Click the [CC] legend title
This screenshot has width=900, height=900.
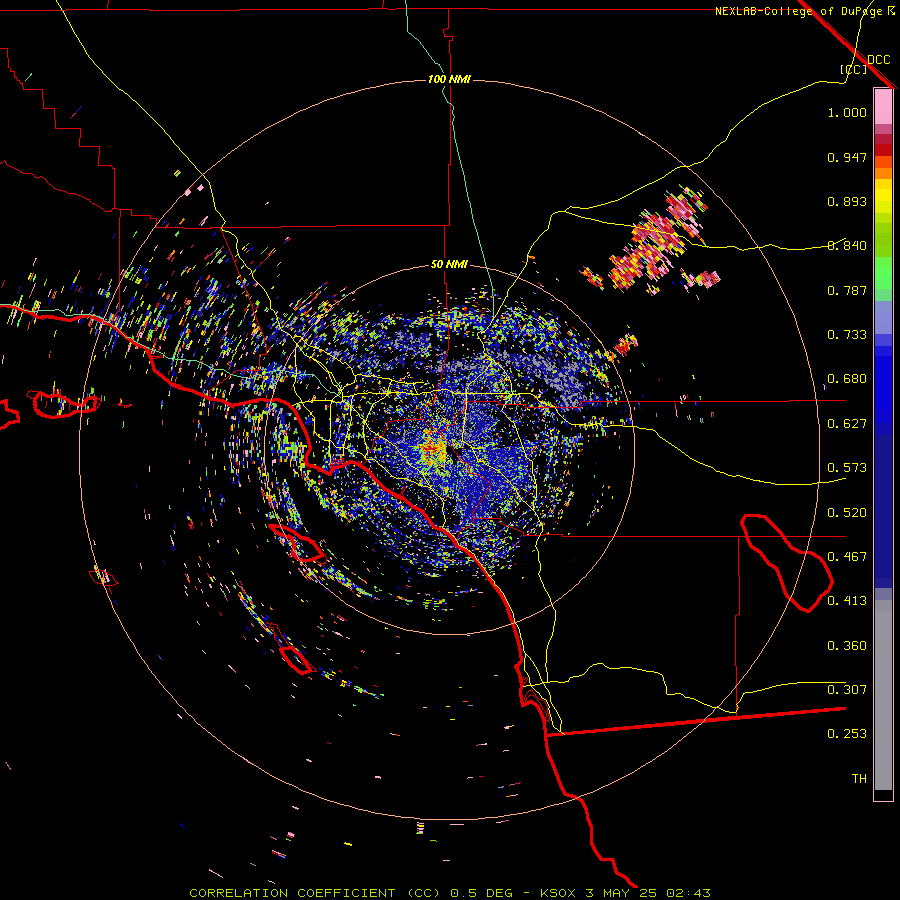click(854, 69)
